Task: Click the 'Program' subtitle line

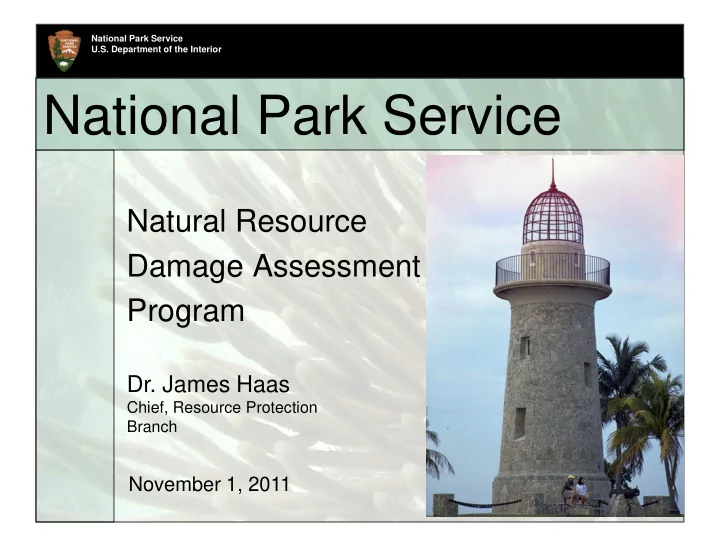Action: tap(186, 311)
